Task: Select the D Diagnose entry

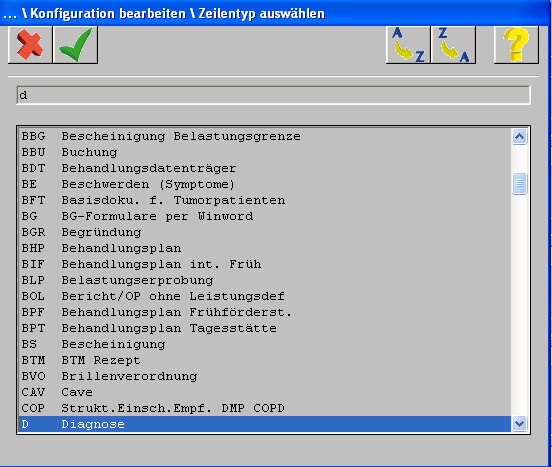Action: coord(265,424)
